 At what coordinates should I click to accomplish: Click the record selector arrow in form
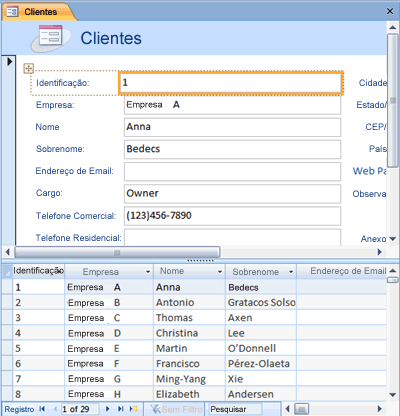pyautogui.click(x=9, y=61)
